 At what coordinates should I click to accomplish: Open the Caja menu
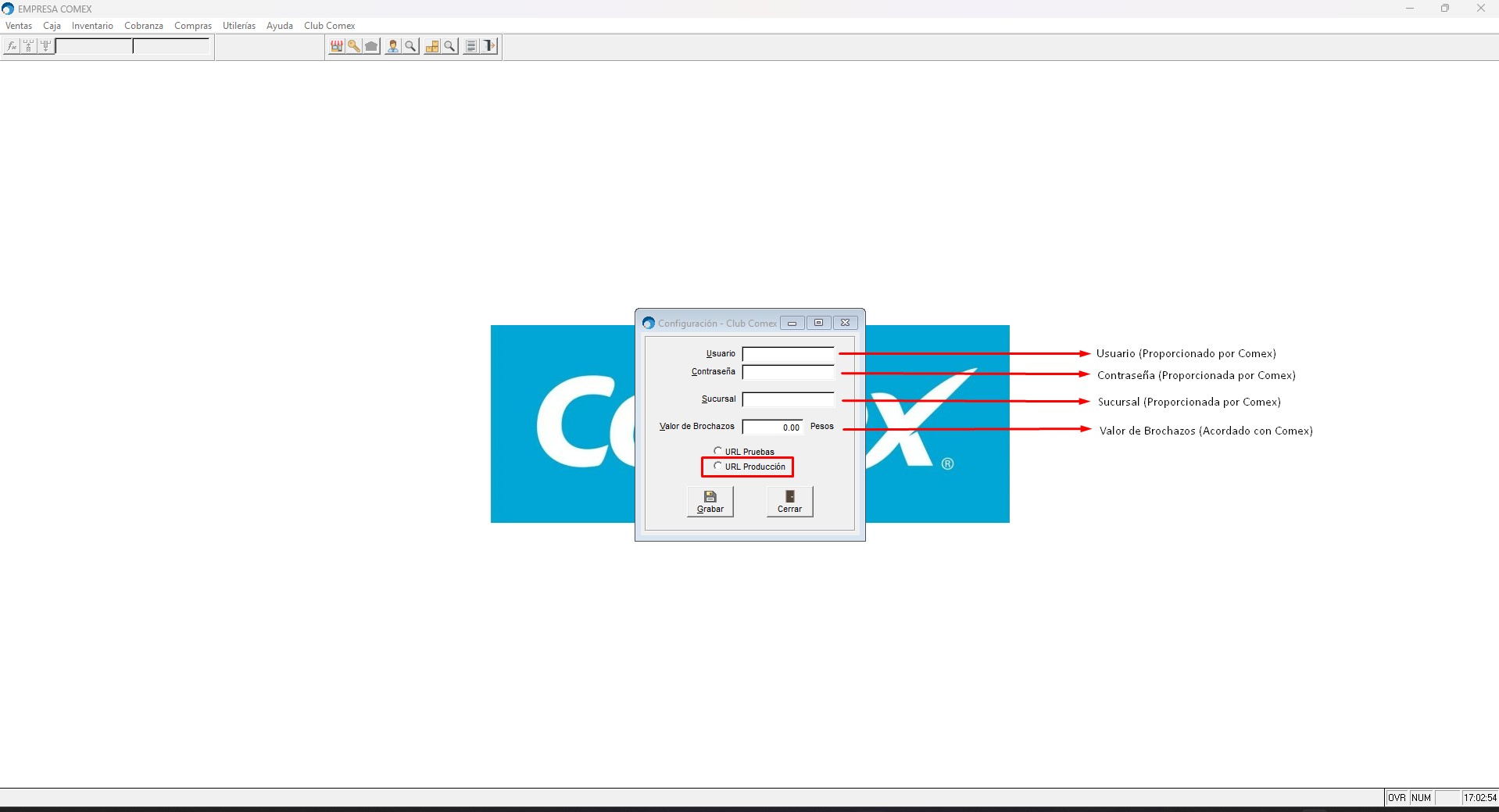pos(52,26)
